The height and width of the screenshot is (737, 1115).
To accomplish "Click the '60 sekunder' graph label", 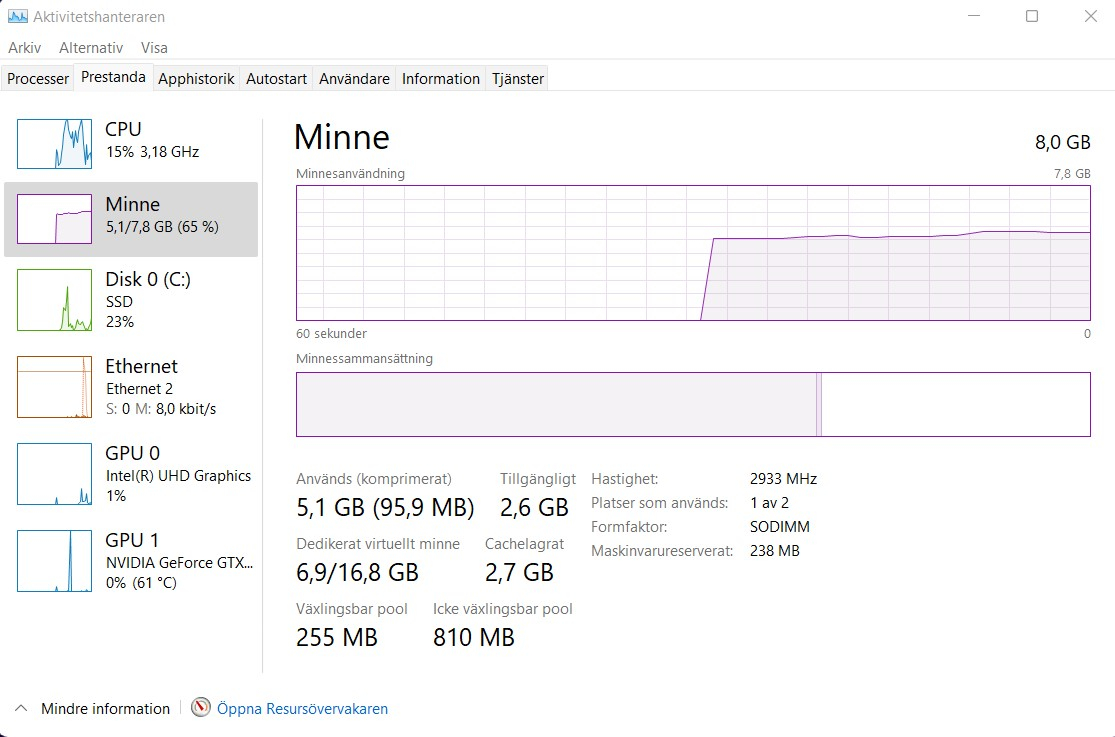I will pos(331,334).
